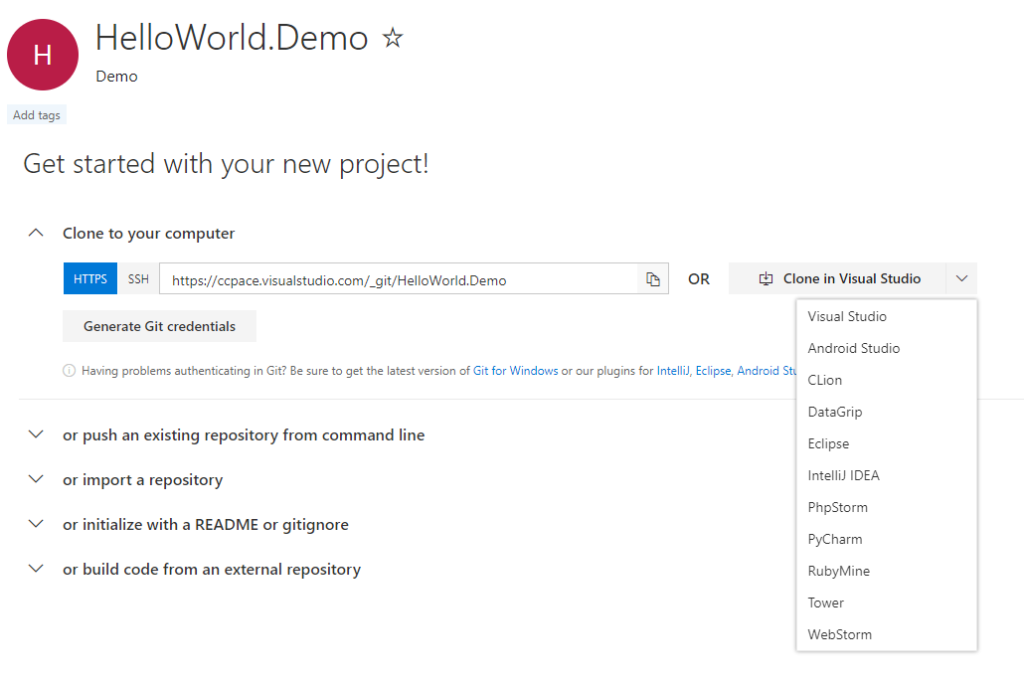Click the HelloWorld.Demo project avatar

42,54
